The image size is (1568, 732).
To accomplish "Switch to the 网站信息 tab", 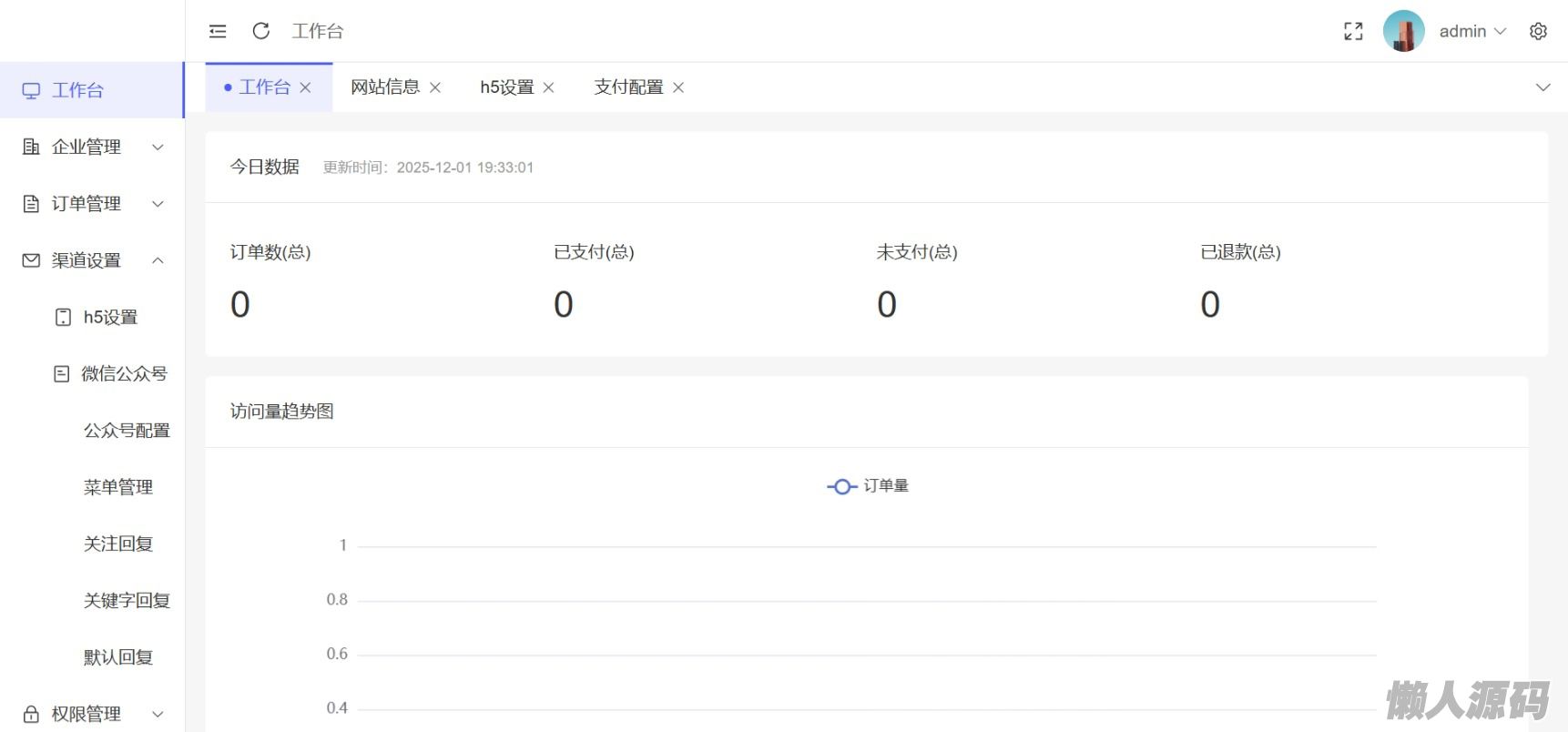I will [385, 87].
